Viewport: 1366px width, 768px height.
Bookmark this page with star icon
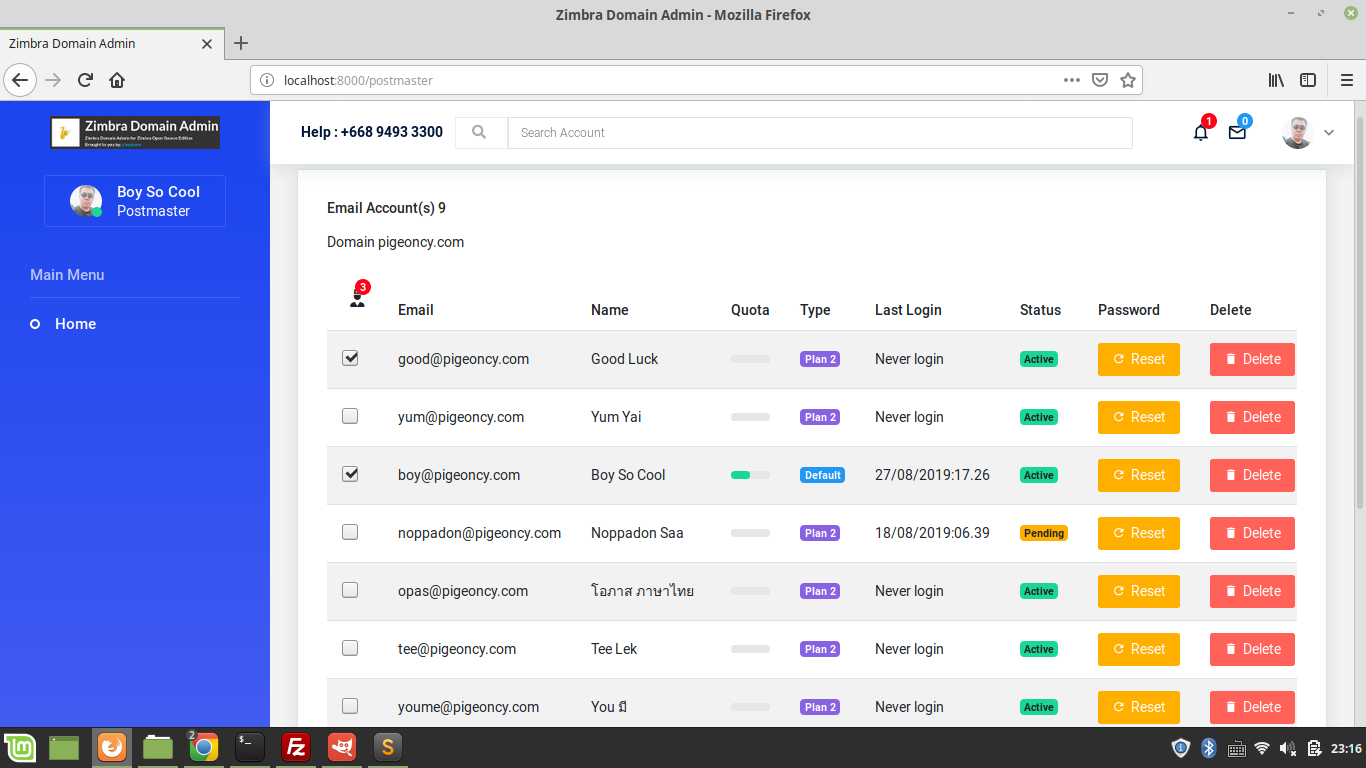point(1128,80)
